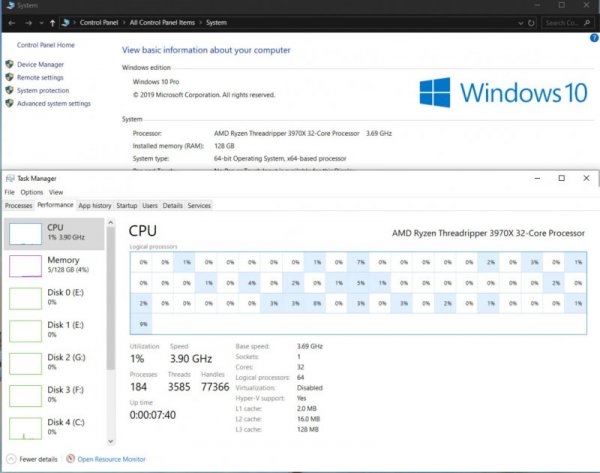Screen dimensions: 600x473
Task: Select Disk 4 (C:) performance item
Action: click(x=55, y=427)
